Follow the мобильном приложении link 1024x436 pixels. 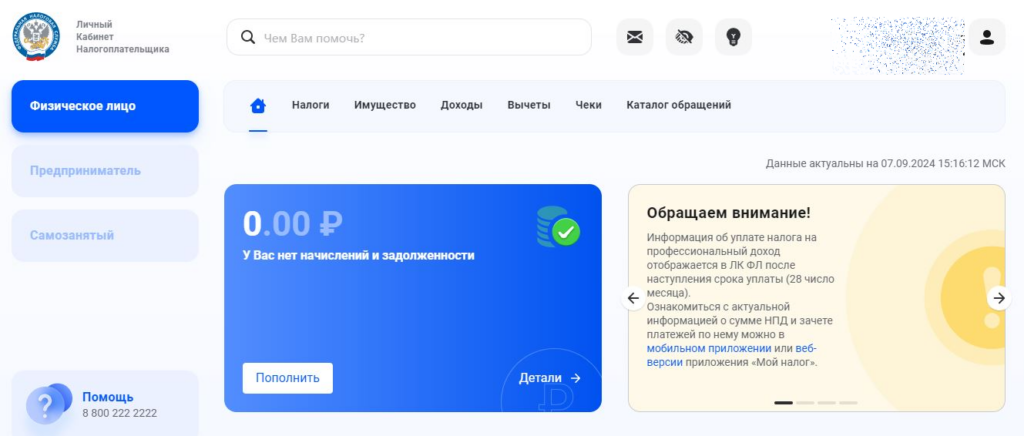(x=708, y=348)
